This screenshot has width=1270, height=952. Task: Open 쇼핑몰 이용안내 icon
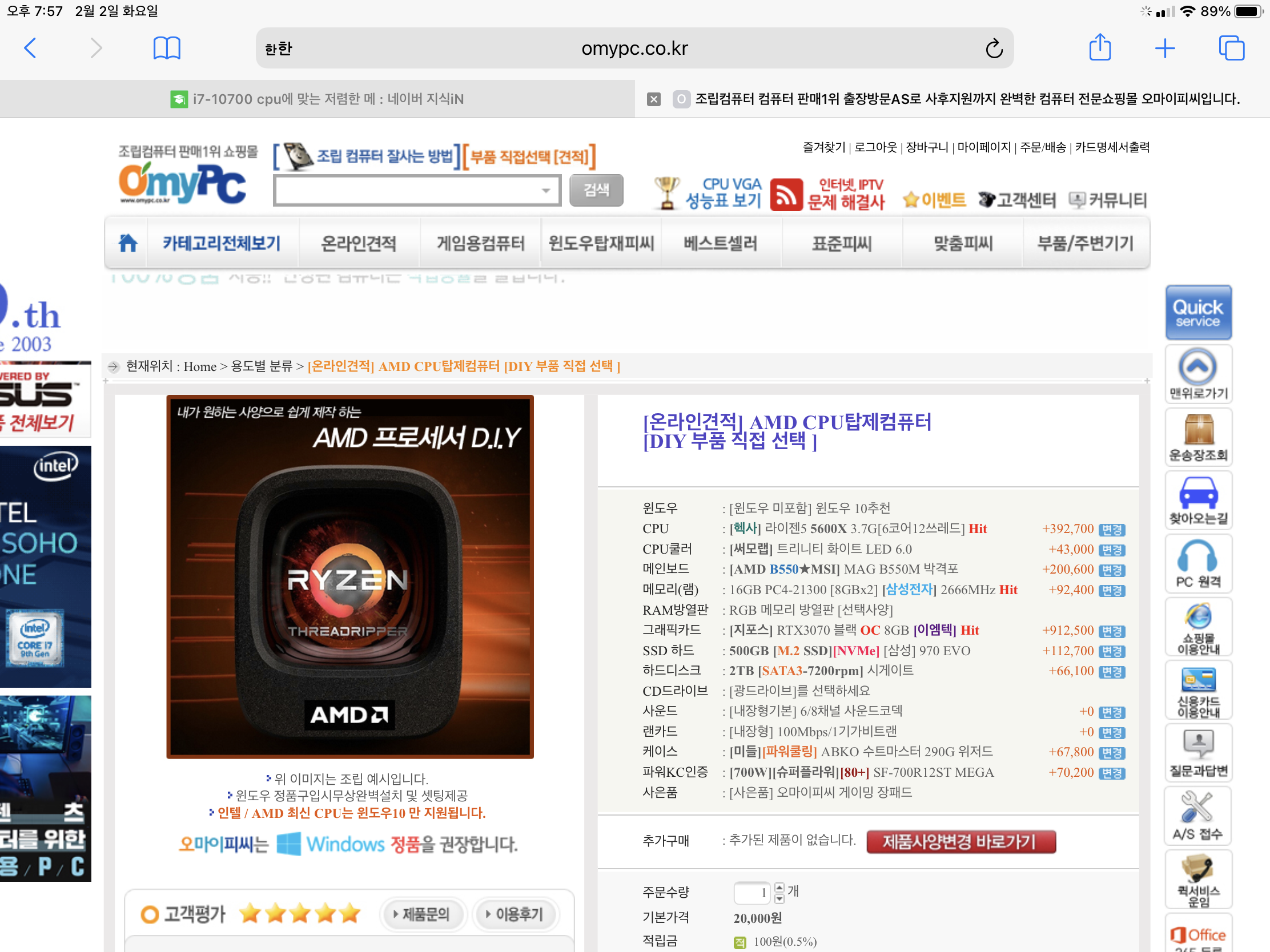(1198, 627)
